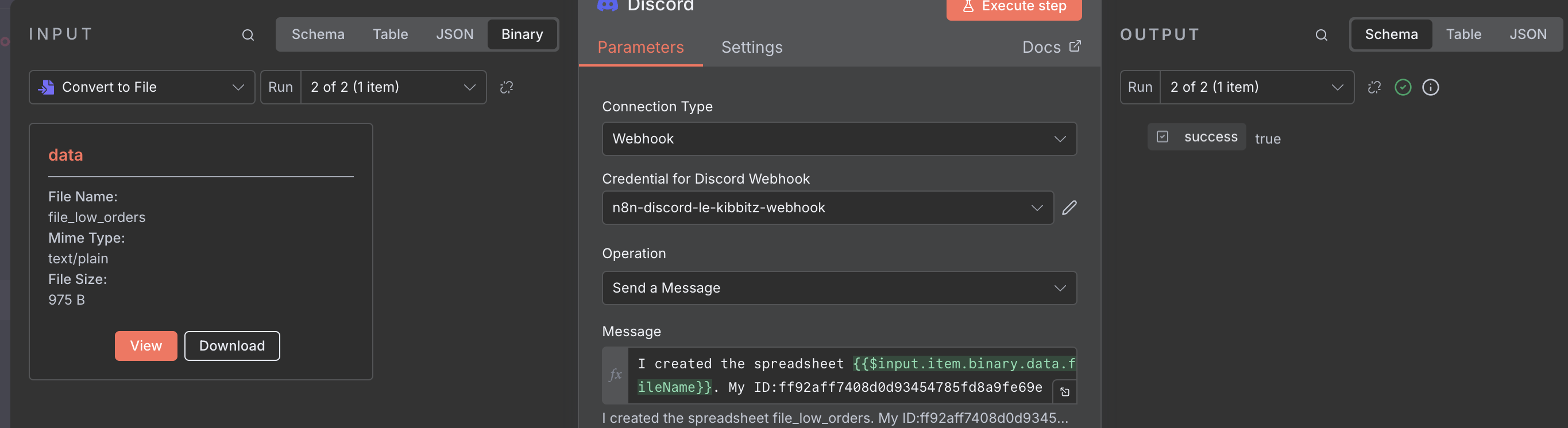Image resolution: width=1568 pixels, height=428 pixels.
Task: Open the Settings tab
Action: point(752,48)
